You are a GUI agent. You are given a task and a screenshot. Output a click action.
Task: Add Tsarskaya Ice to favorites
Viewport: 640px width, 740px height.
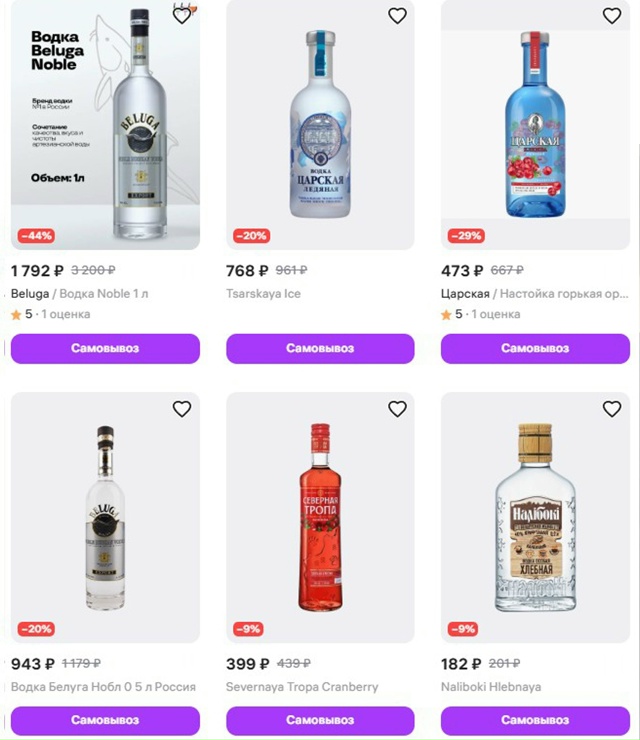tap(397, 16)
